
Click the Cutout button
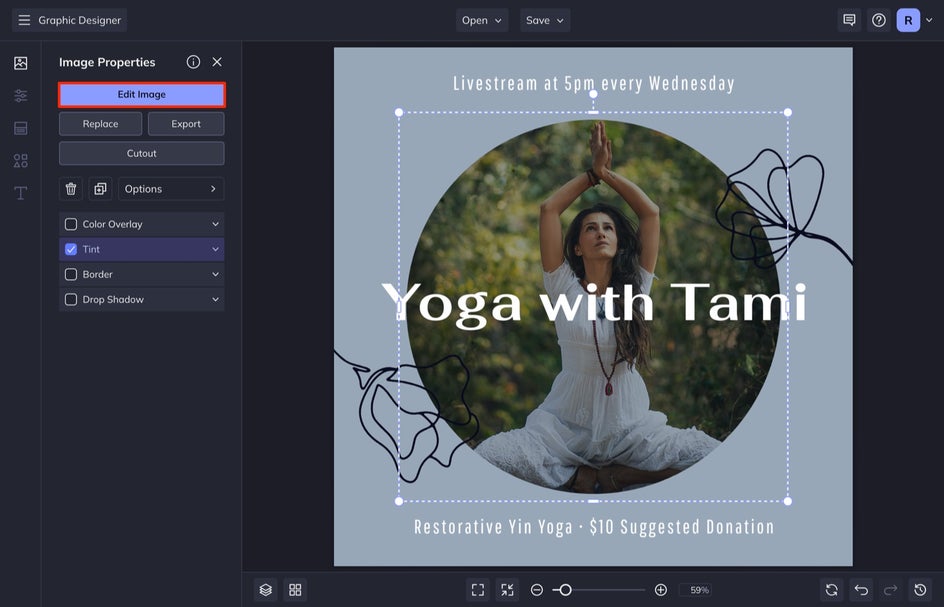[x=141, y=154]
